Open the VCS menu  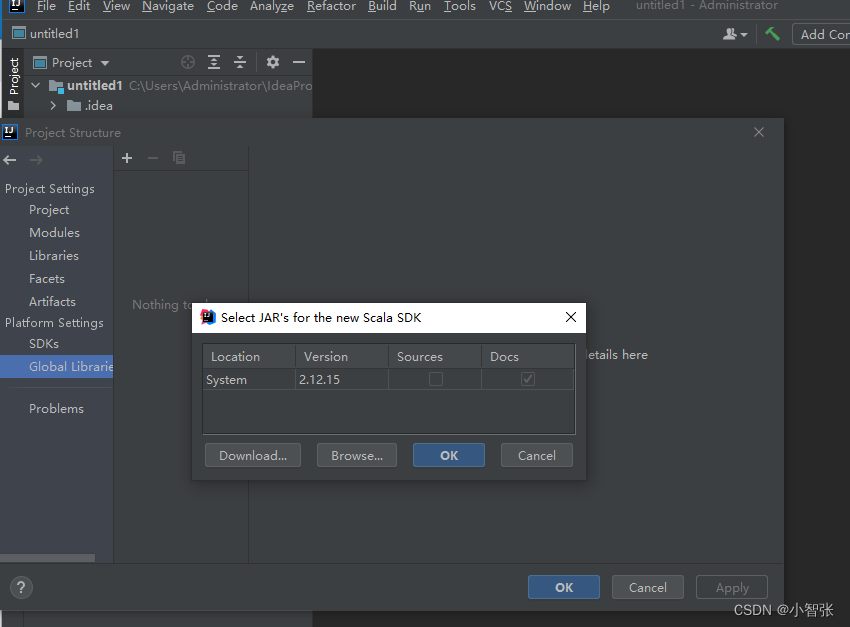coord(500,7)
